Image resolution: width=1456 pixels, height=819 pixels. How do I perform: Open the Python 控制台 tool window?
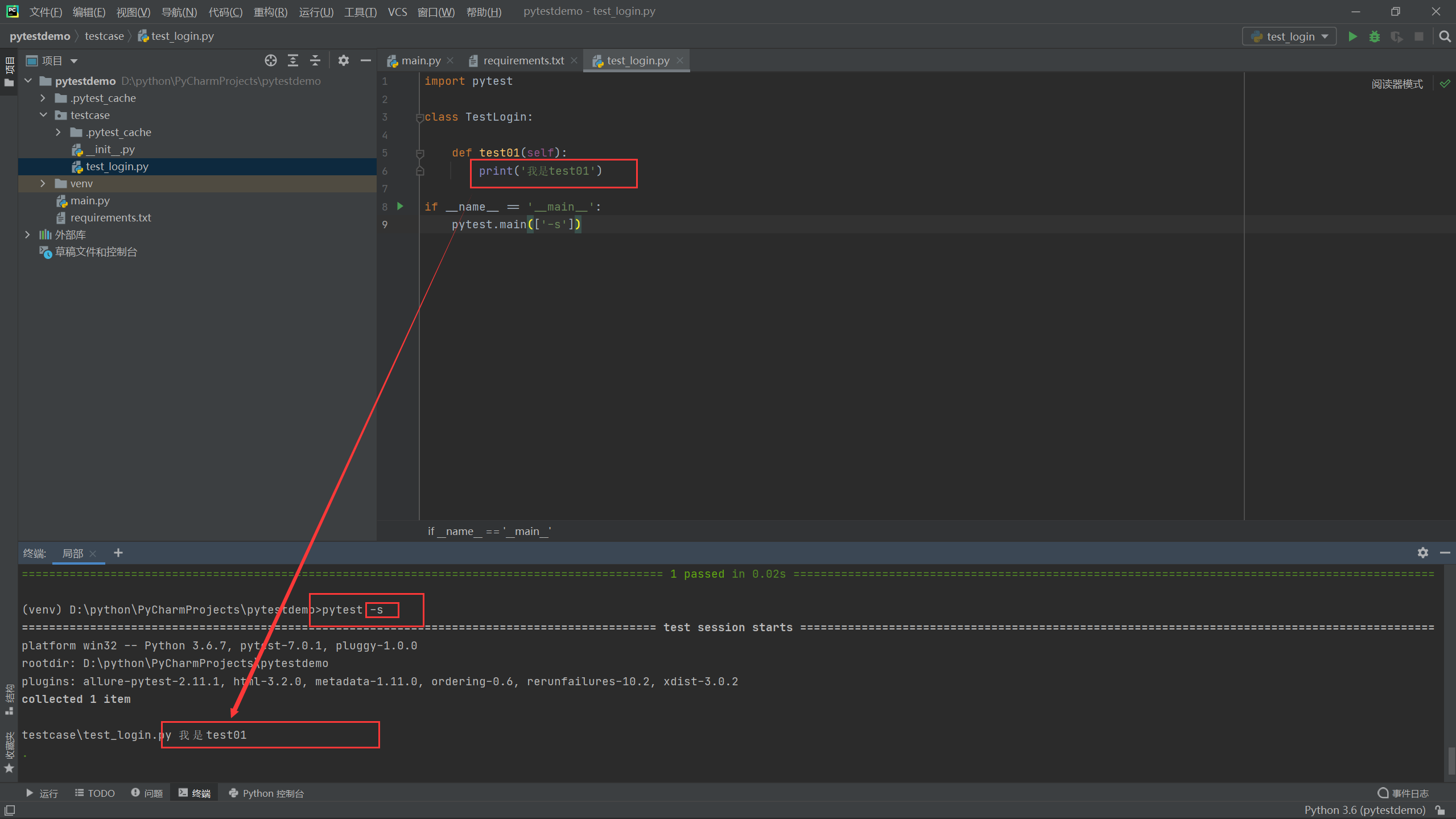pos(266,793)
